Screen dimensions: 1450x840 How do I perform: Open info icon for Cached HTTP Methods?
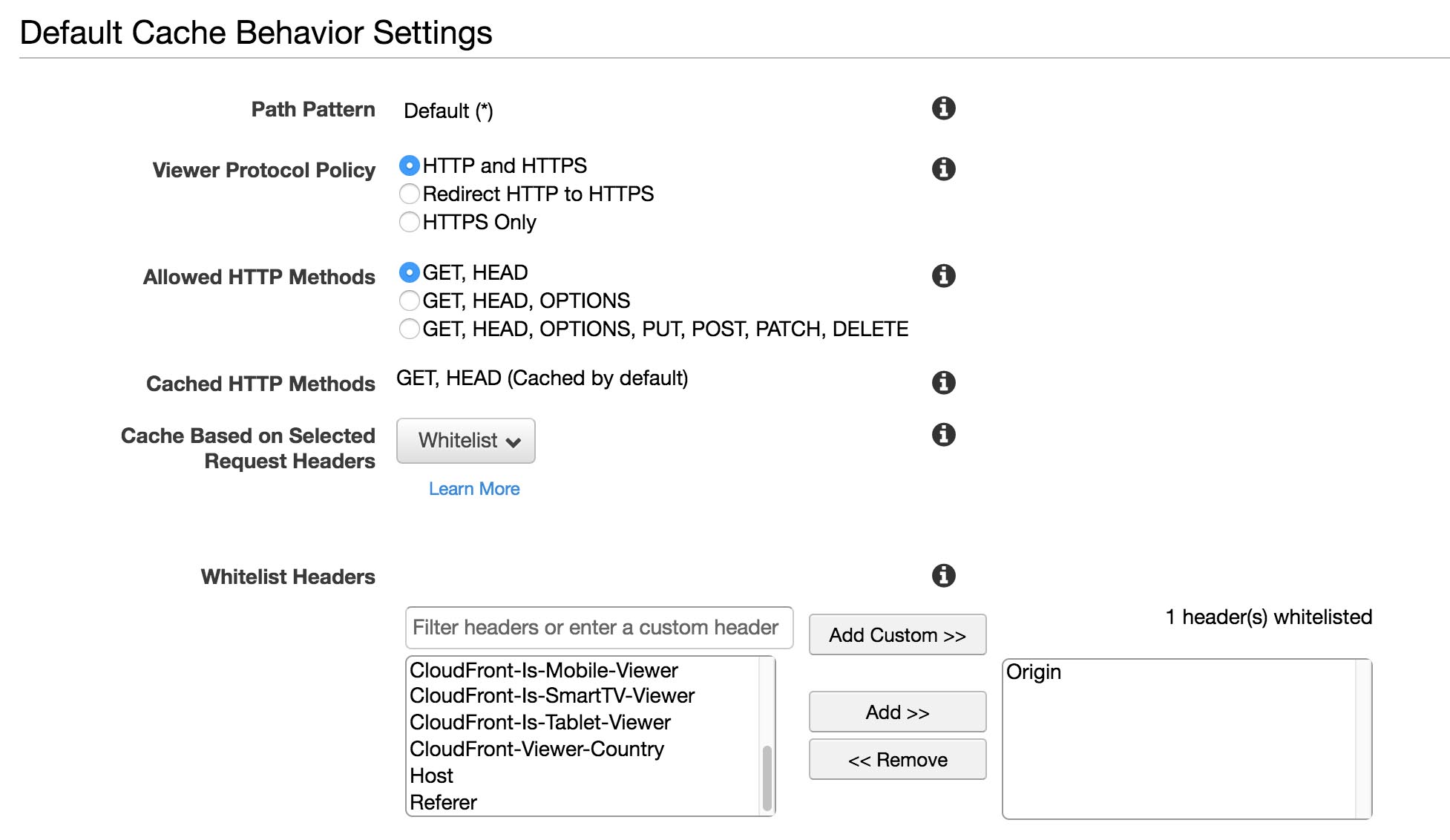[943, 383]
